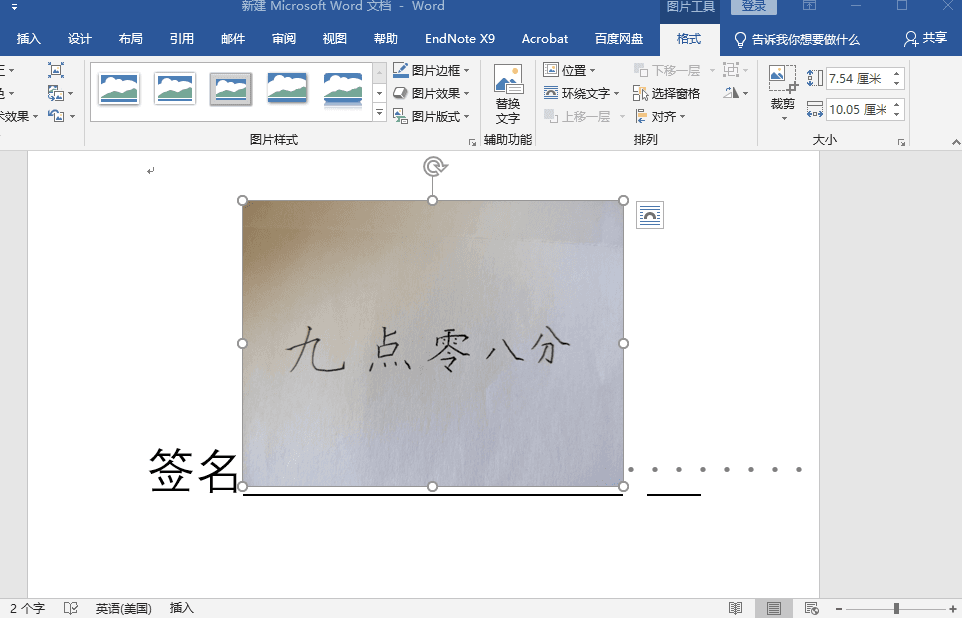Switch to the 设计 ribbon tab
962x618 pixels.
79,39
